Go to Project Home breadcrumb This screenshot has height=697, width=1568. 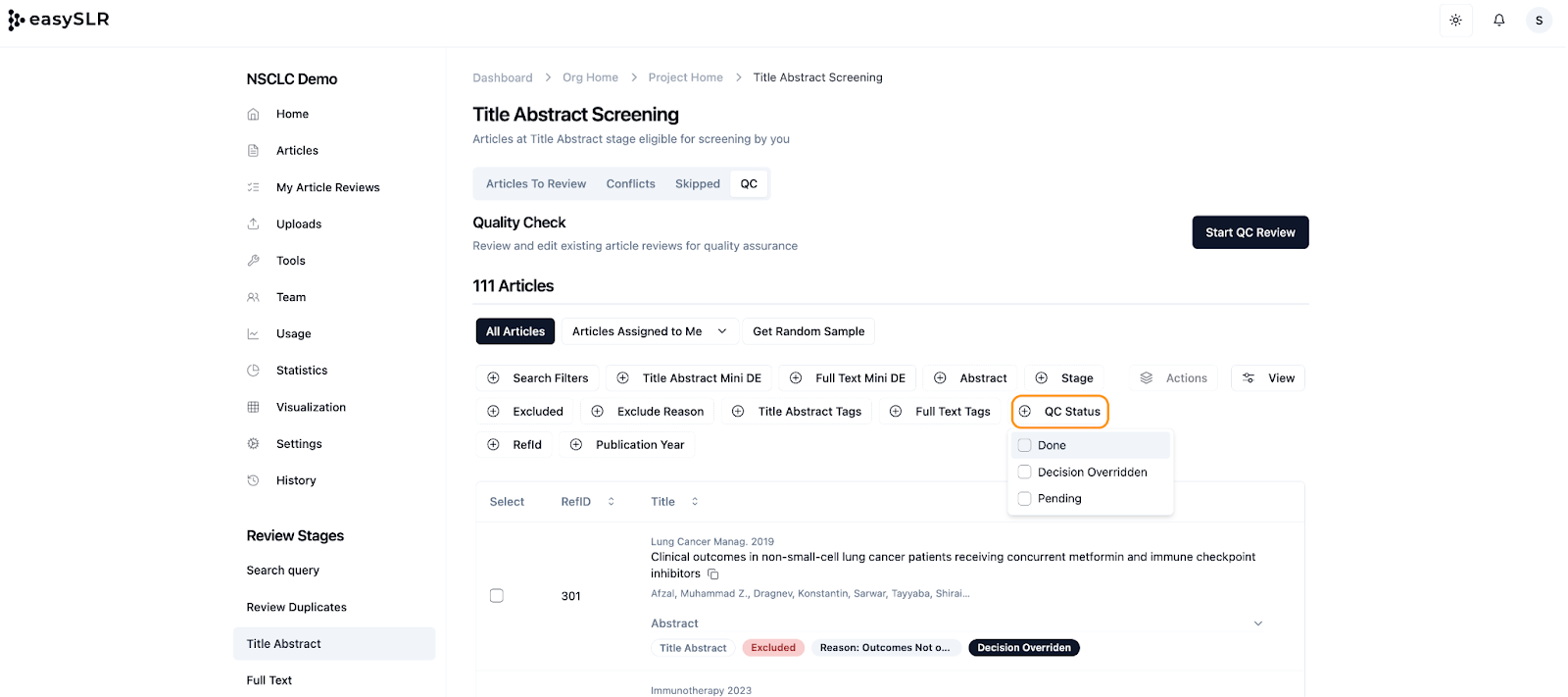pyautogui.click(x=685, y=77)
